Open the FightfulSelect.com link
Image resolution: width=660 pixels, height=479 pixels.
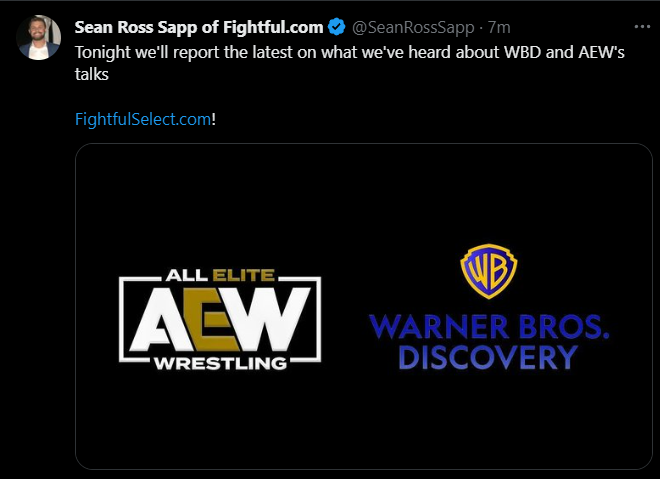click(143, 120)
